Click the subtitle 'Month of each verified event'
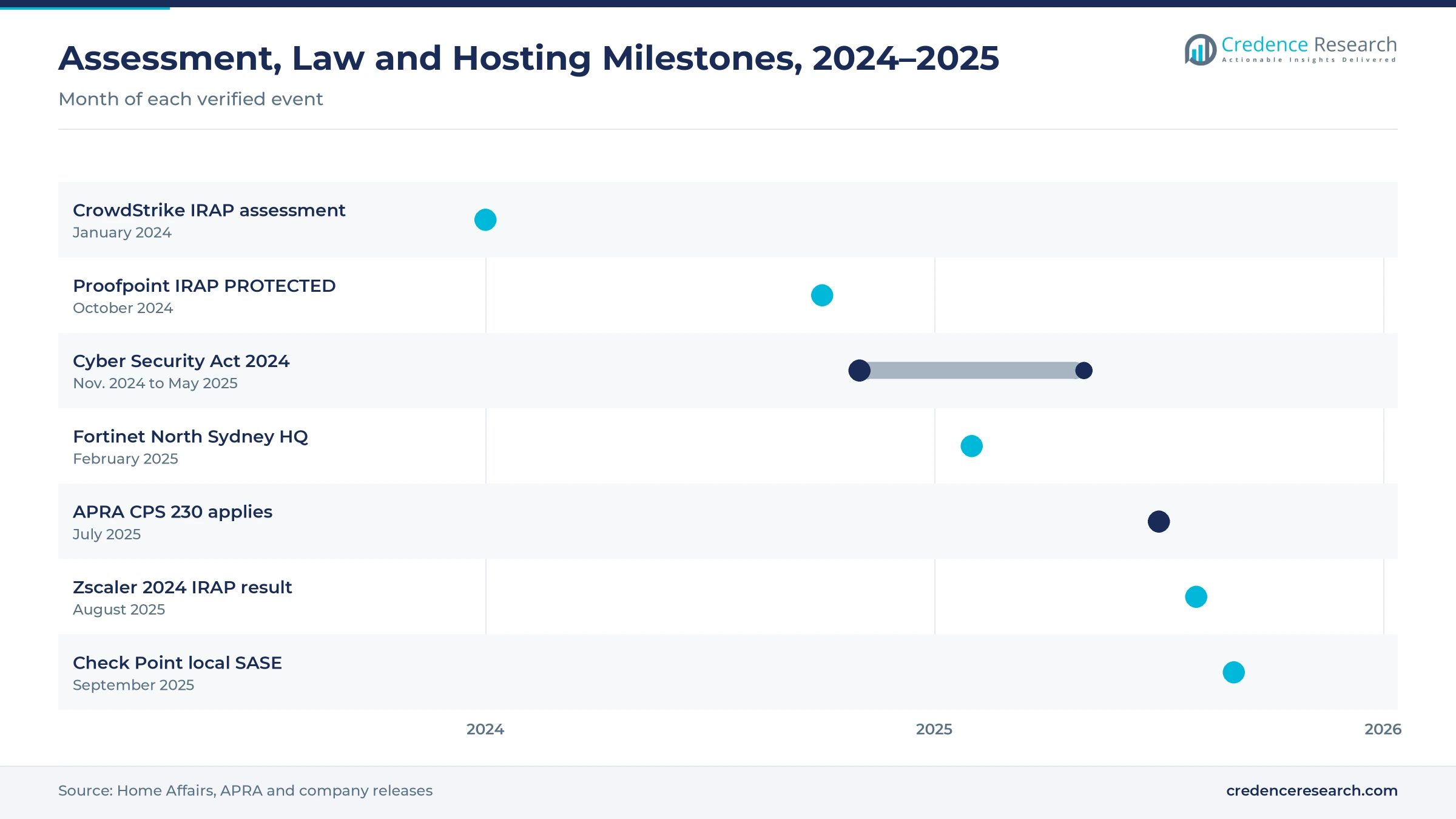 (x=190, y=99)
